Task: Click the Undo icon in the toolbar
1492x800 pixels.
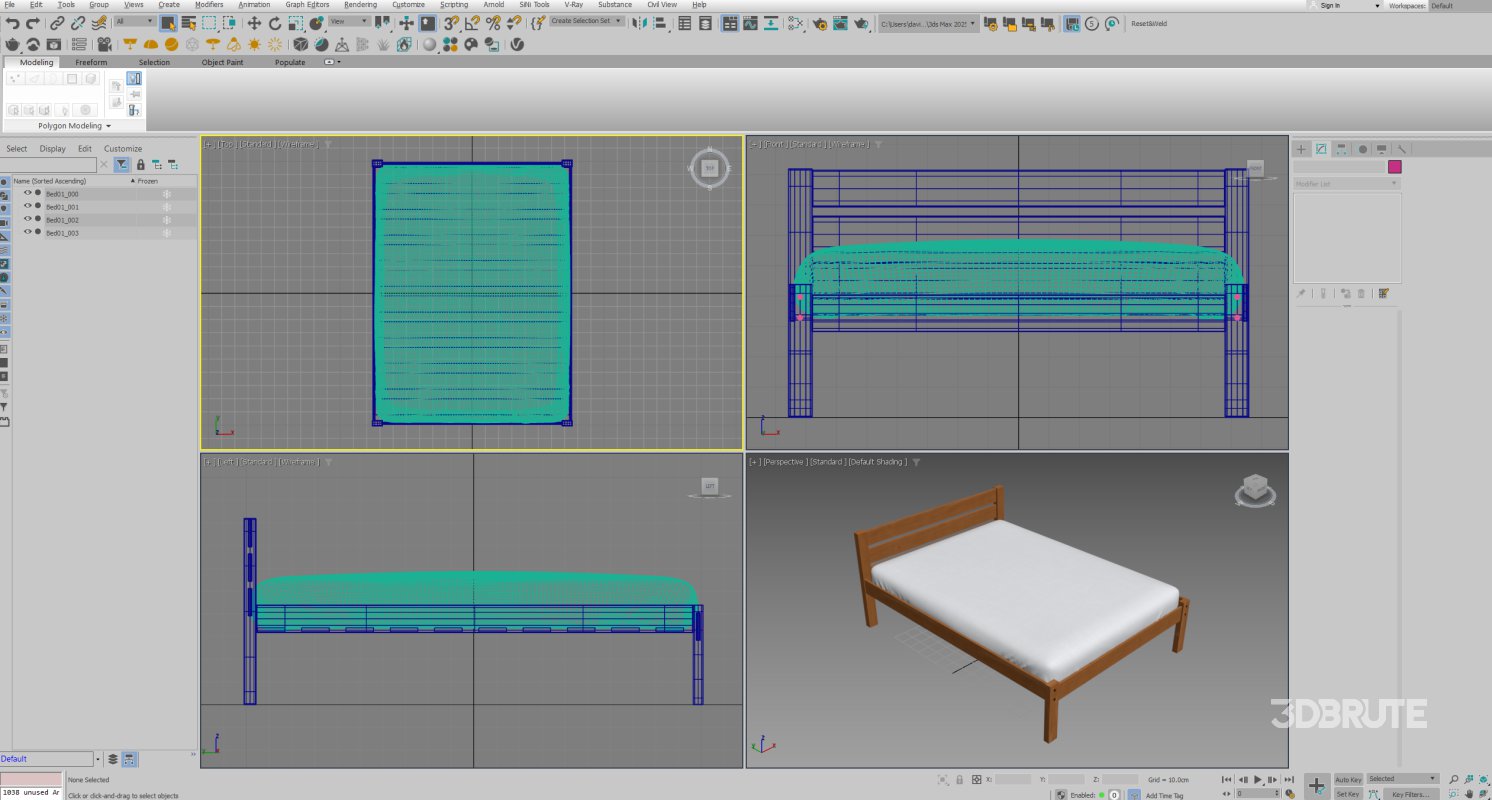Action: tap(13, 23)
